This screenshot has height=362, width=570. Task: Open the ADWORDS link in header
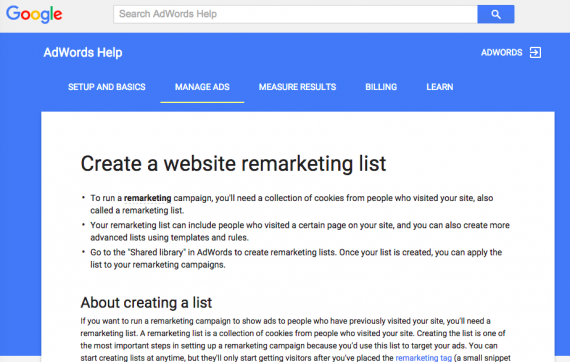[x=501, y=52]
